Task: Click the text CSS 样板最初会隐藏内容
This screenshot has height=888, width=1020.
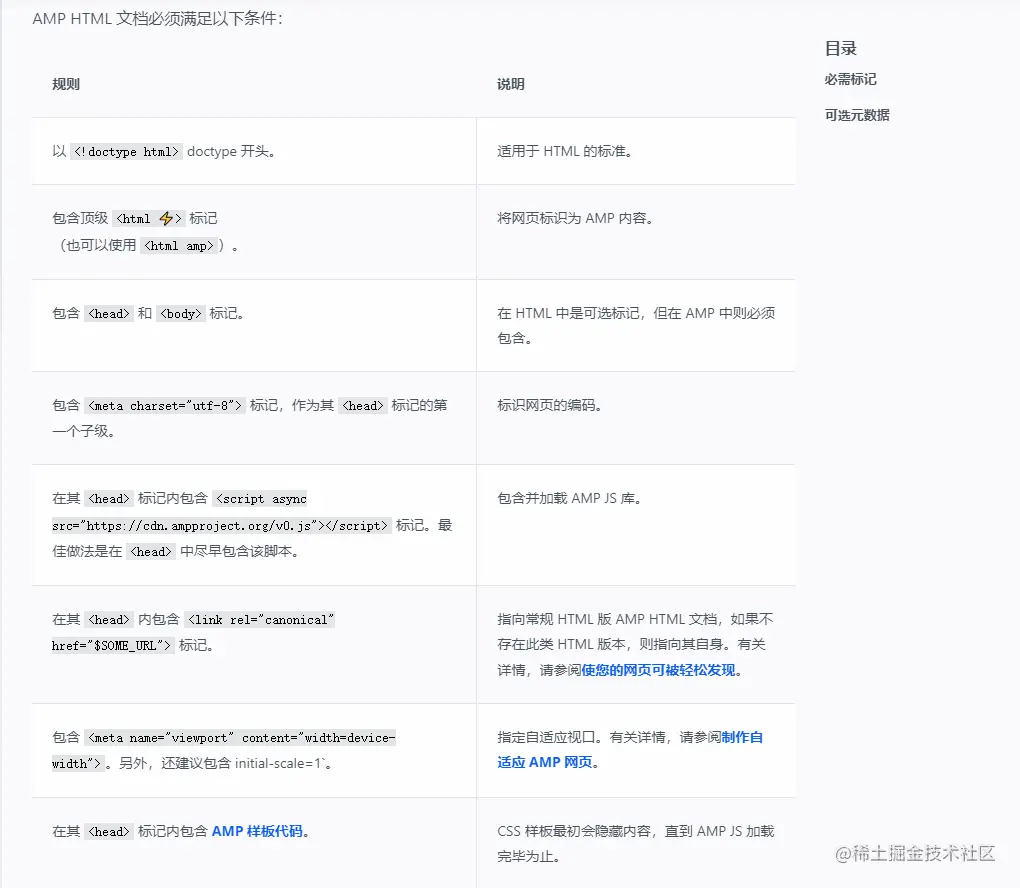Action: (574, 831)
